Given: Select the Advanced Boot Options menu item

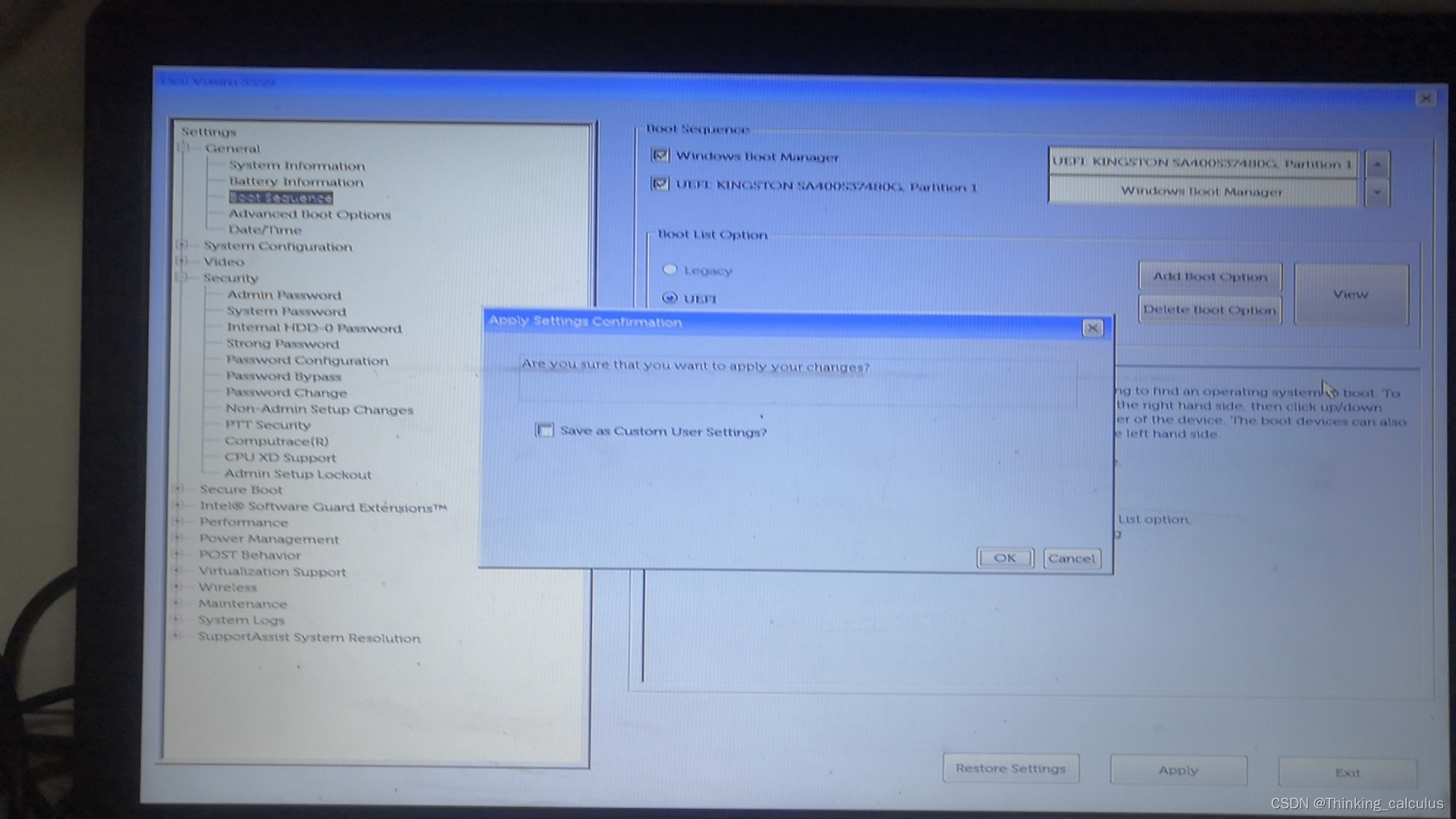Looking at the screenshot, I should tap(310, 214).
